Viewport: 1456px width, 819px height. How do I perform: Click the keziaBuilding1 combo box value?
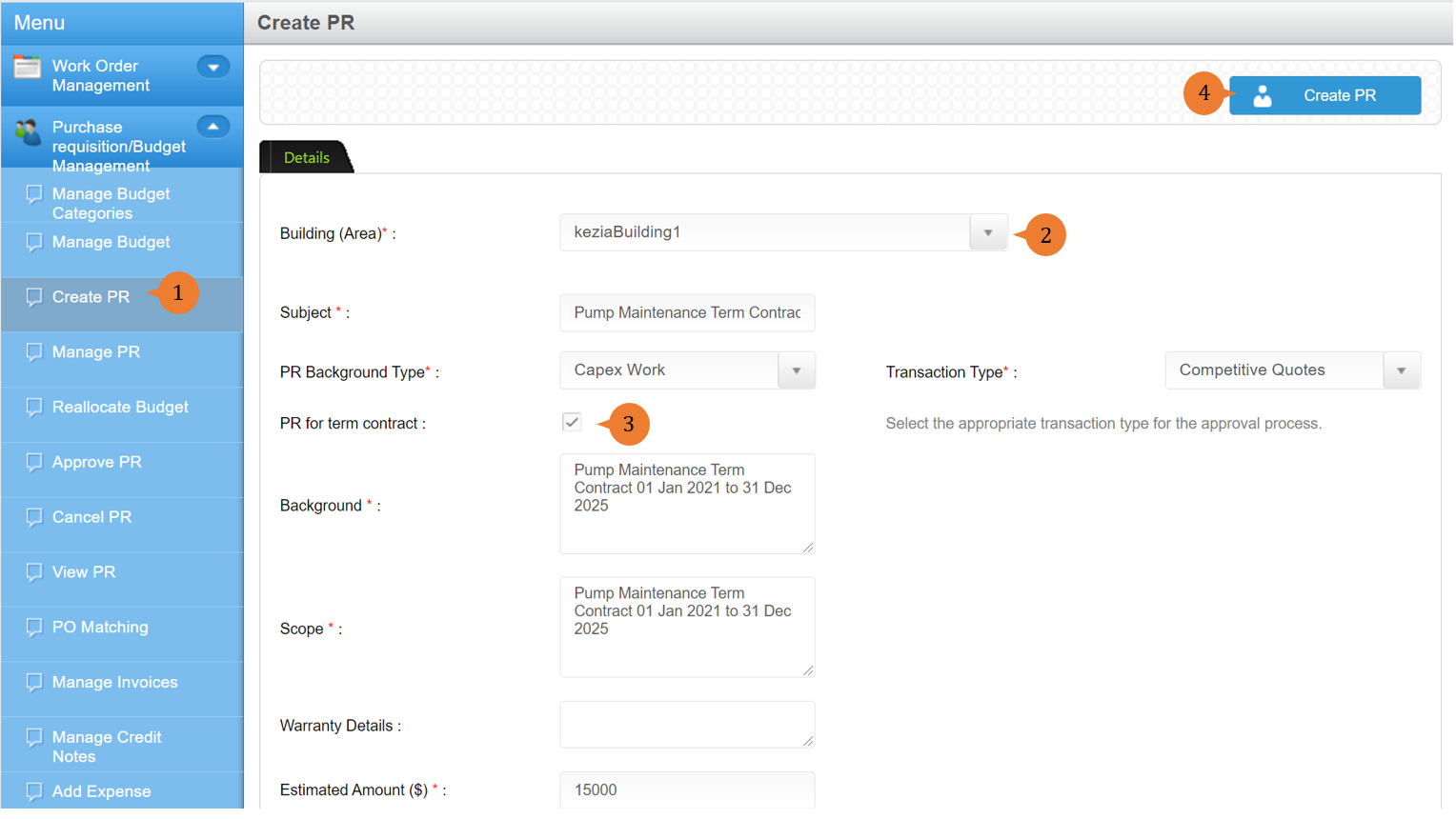click(x=766, y=233)
